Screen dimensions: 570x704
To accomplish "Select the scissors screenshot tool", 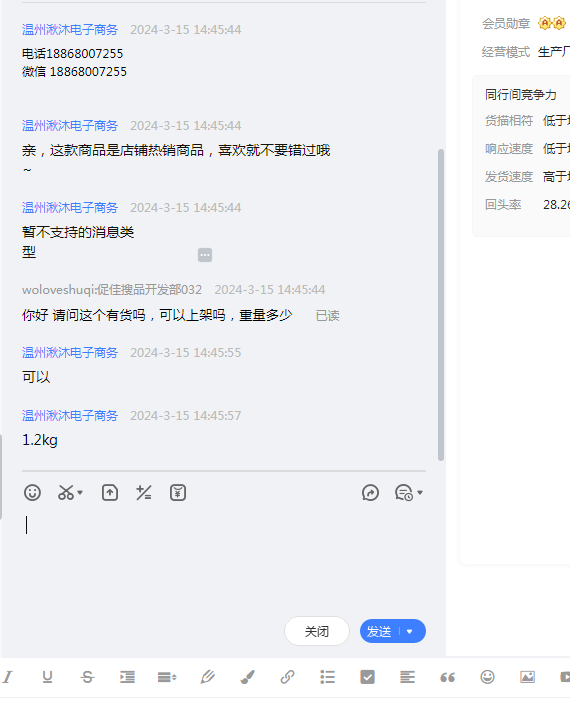I will pos(66,493).
